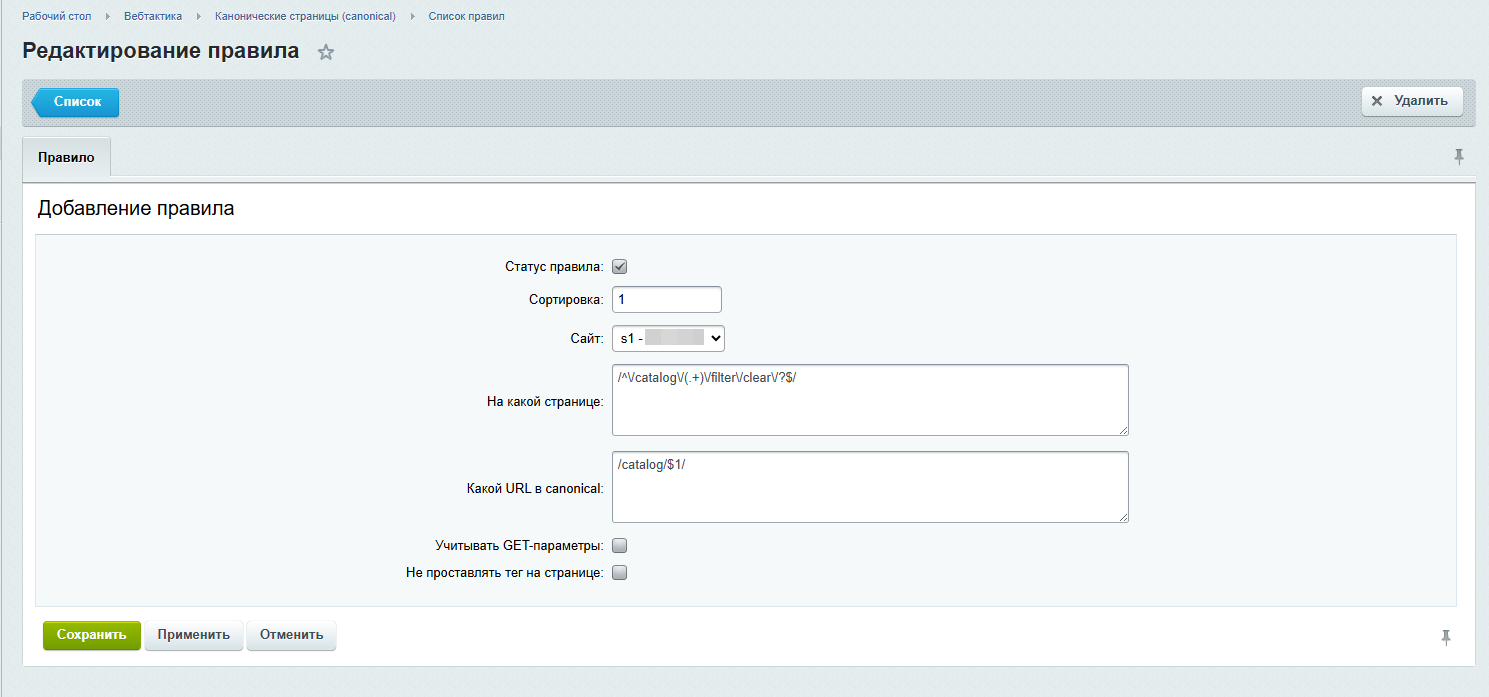Uncheck the Статус правила checkbox

[x=619, y=267]
